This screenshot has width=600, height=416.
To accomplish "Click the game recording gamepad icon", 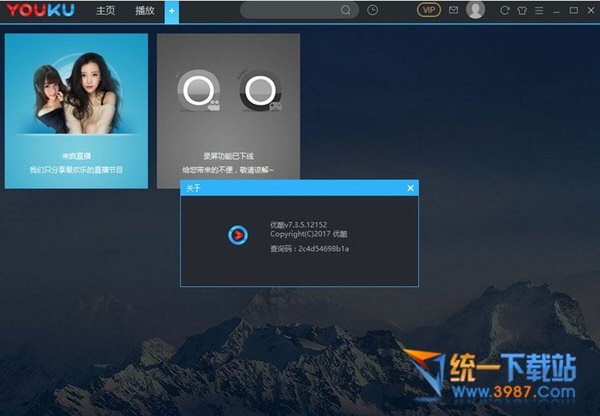I will pyautogui.click(x=260, y=93).
